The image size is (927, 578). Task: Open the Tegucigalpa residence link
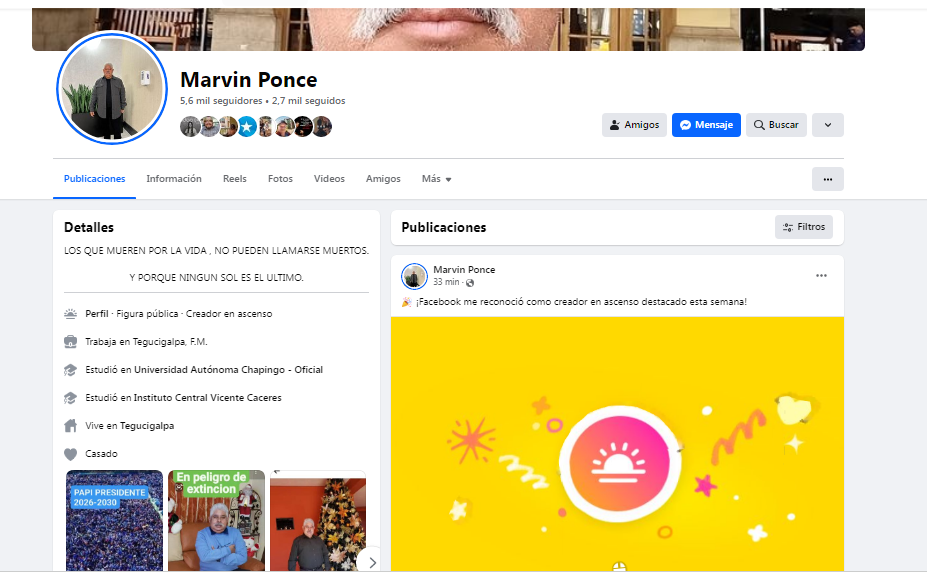(147, 426)
